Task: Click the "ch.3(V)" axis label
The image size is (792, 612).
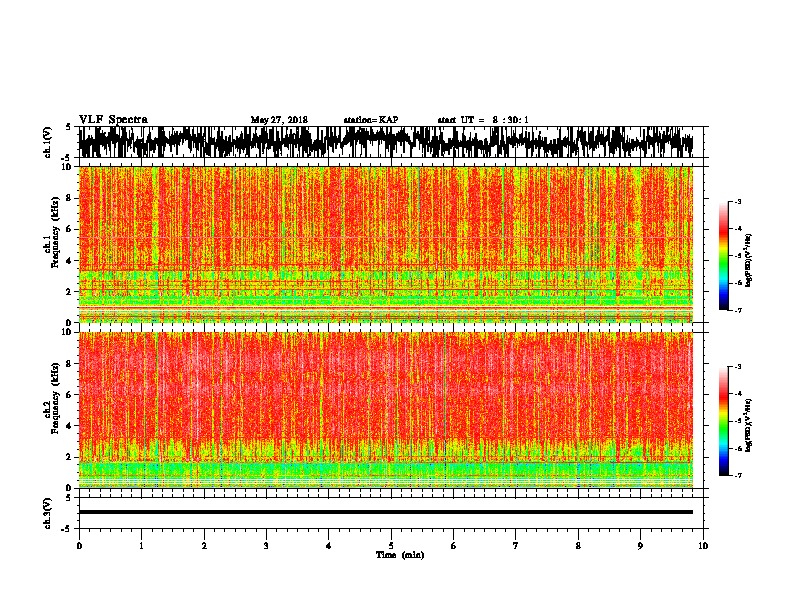Action: click(x=48, y=513)
